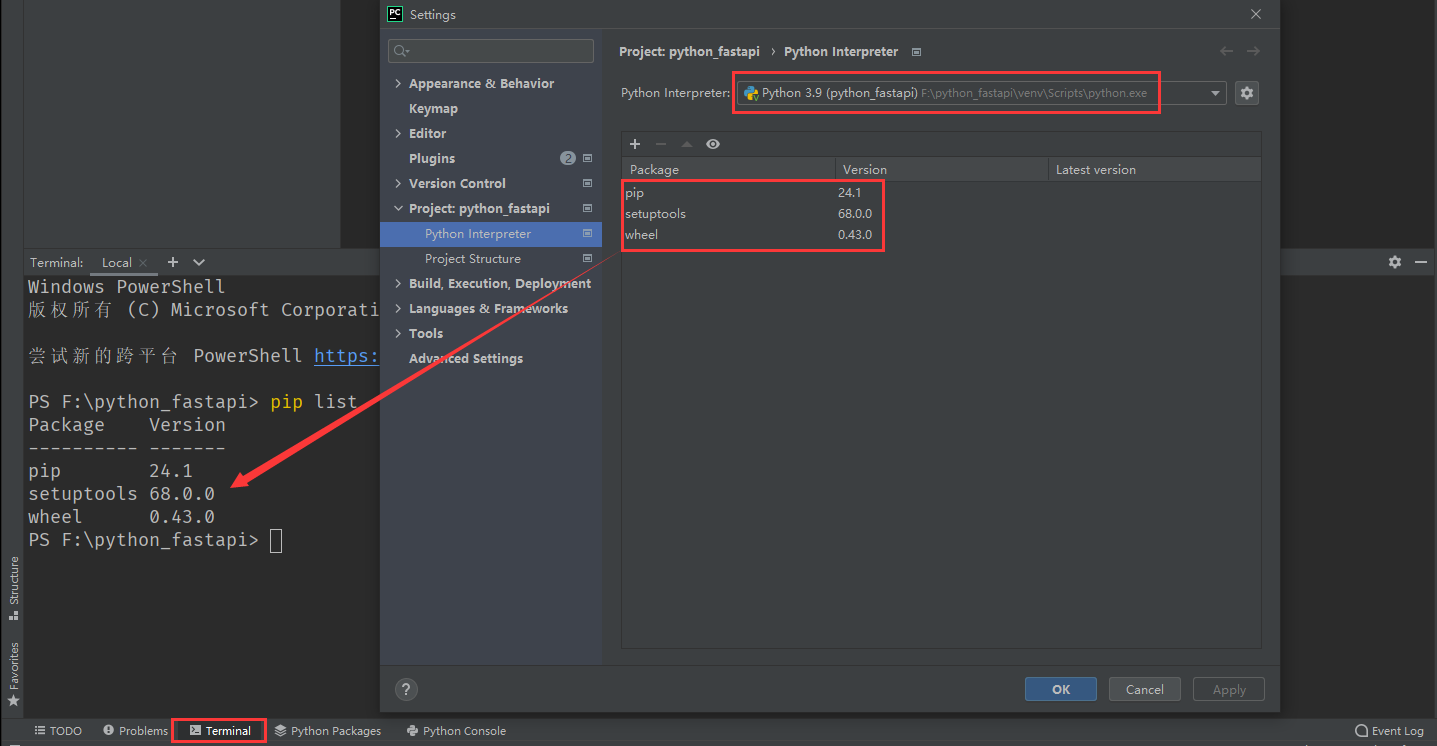Switch to the Python Packages tab
Screen dimensions: 1437x746
pos(328,731)
